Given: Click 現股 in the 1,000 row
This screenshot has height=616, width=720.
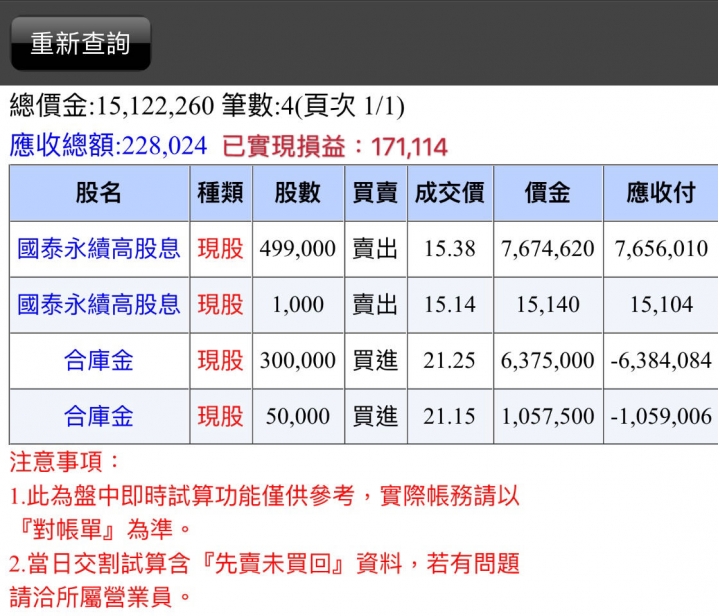Looking at the screenshot, I should point(221,305).
